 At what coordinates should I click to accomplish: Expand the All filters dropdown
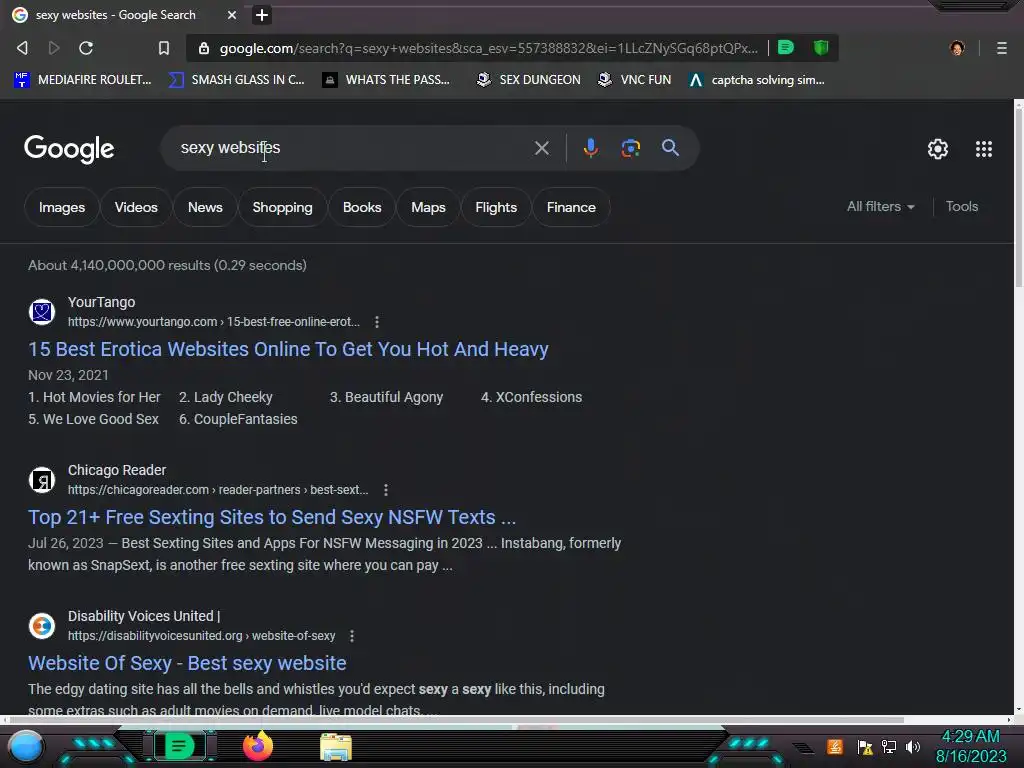pos(880,206)
